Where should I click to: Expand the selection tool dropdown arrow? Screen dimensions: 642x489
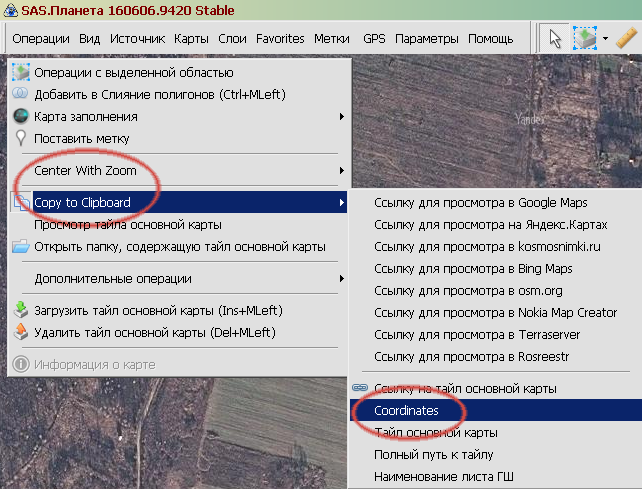coord(605,39)
